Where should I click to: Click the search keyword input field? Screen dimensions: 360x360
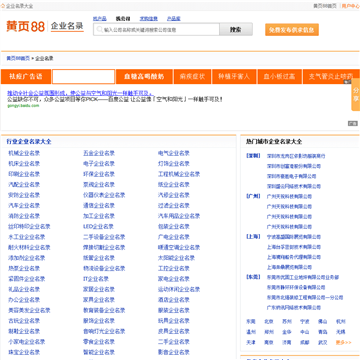[x=156, y=29]
